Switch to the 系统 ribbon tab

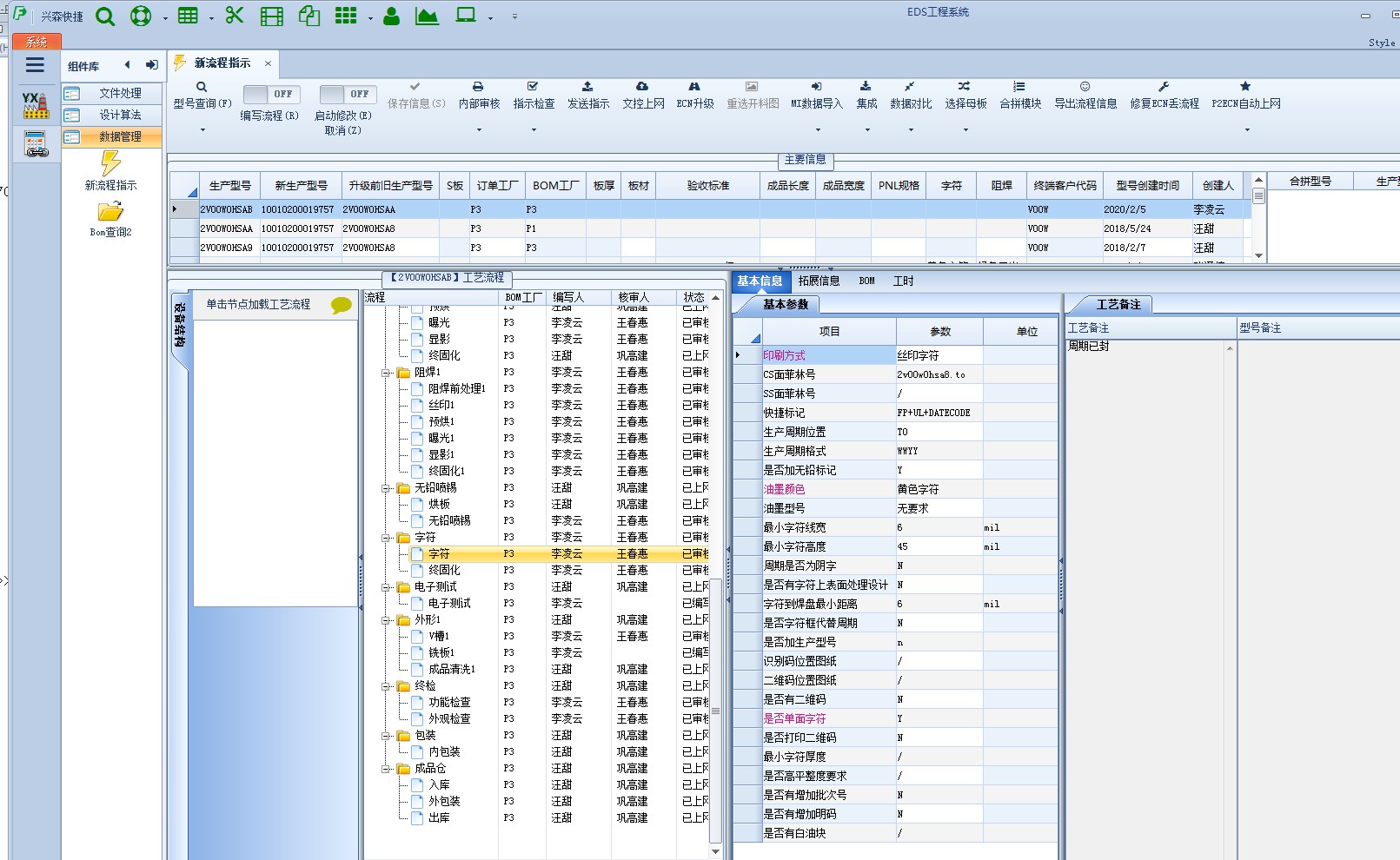[36, 42]
